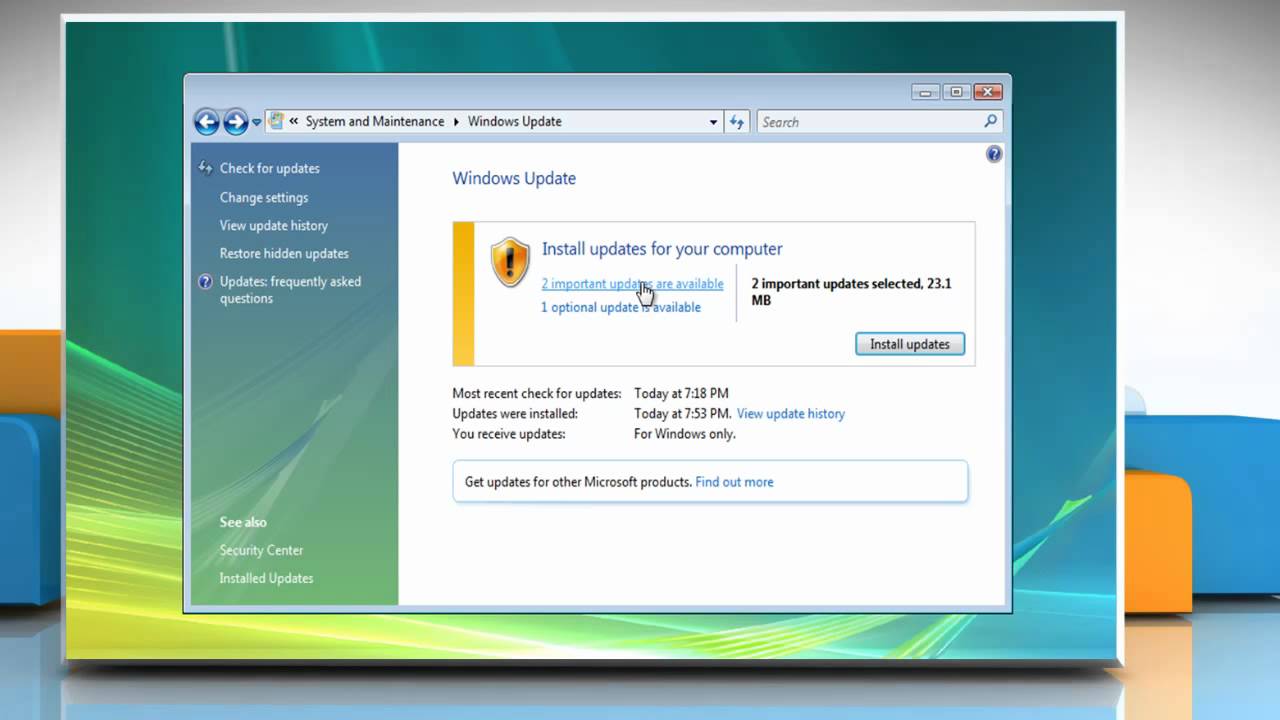This screenshot has width=1280, height=720.
Task: Expand arrow after System and Maintenance
Action: tap(456, 122)
